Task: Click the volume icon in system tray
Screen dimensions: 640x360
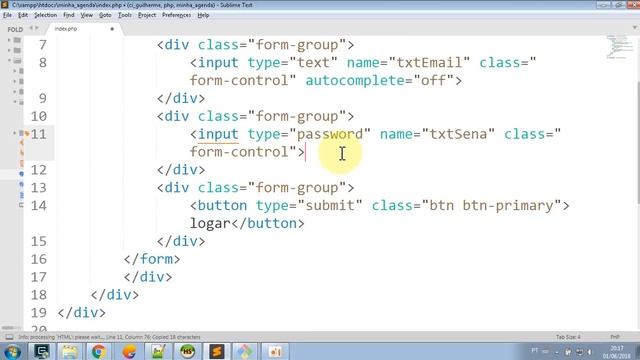Action: click(589, 352)
